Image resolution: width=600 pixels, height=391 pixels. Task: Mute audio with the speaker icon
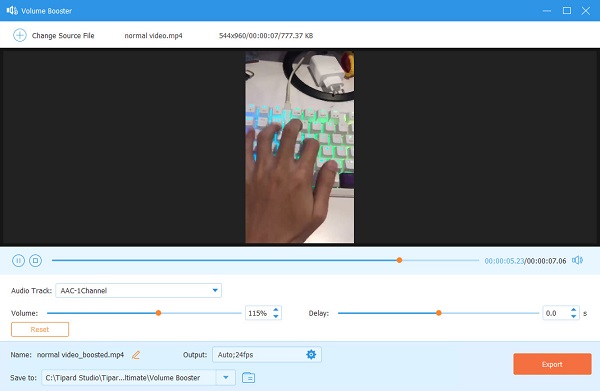[577, 261]
